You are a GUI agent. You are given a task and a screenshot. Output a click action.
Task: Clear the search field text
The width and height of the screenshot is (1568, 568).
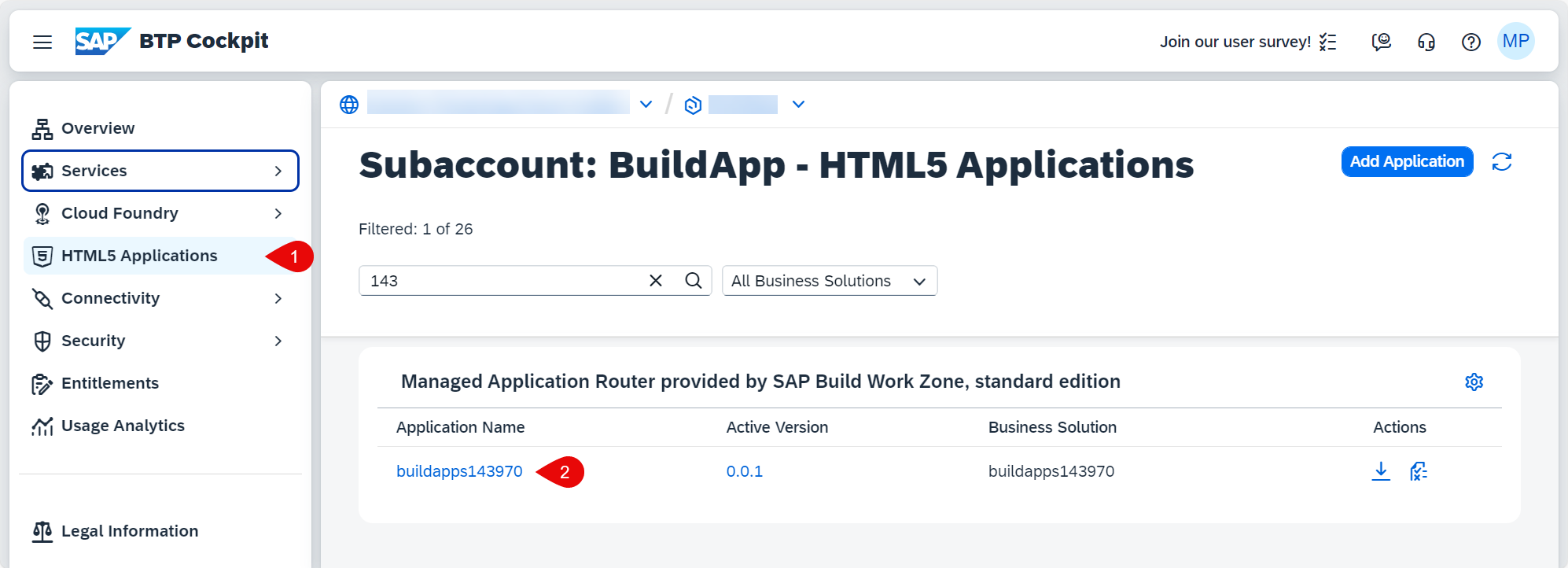coord(656,280)
